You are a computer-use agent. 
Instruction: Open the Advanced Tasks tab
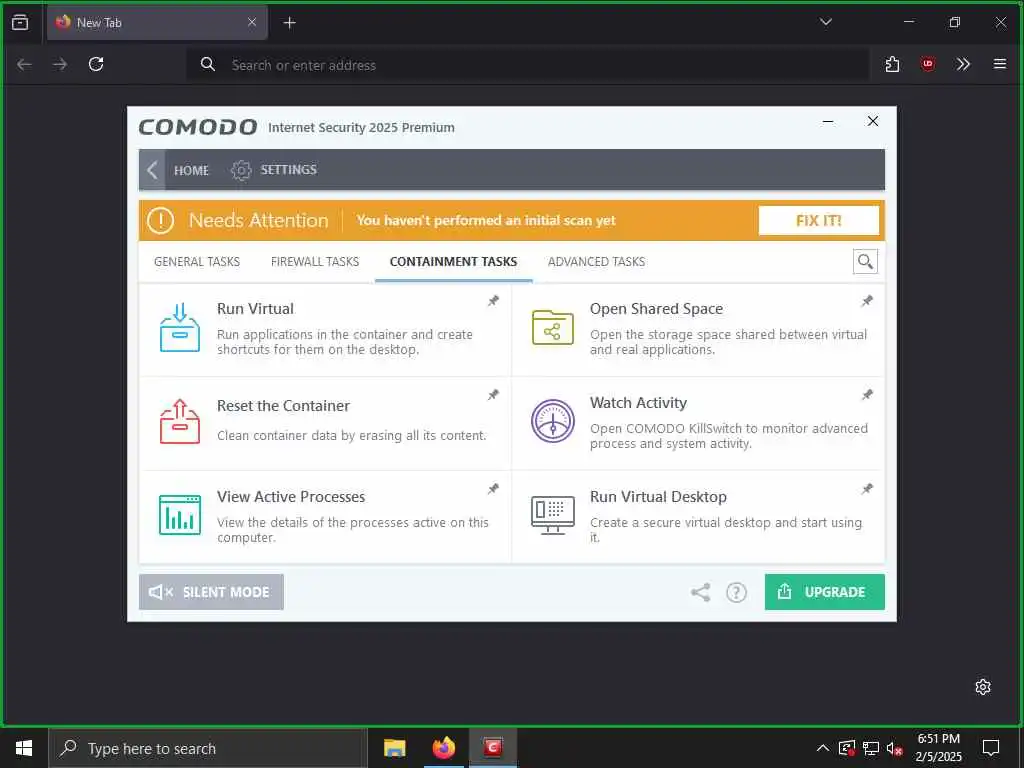pyautogui.click(x=596, y=262)
